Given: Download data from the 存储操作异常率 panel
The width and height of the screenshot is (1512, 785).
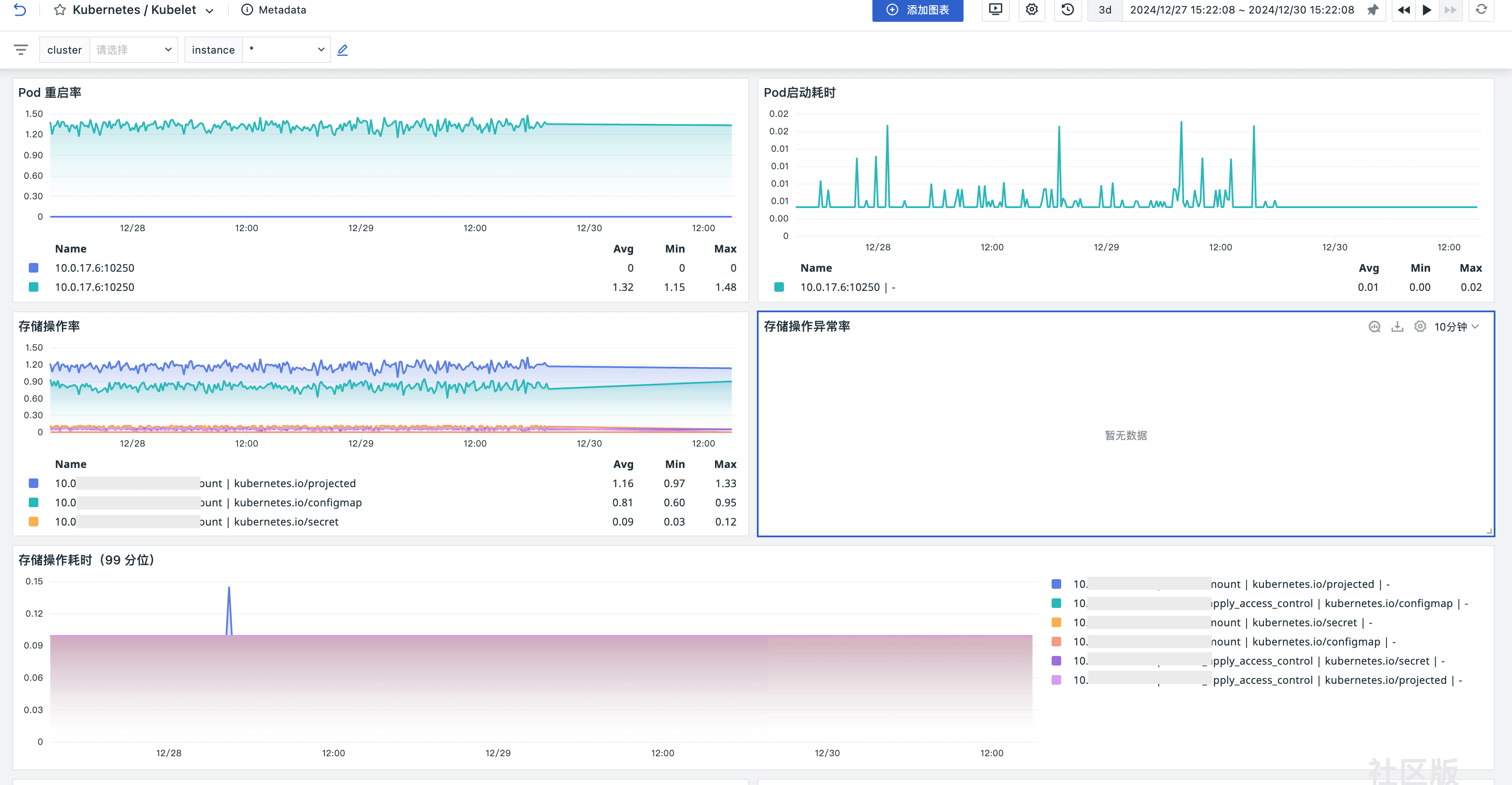Looking at the screenshot, I should click(x=1397, y=327).
